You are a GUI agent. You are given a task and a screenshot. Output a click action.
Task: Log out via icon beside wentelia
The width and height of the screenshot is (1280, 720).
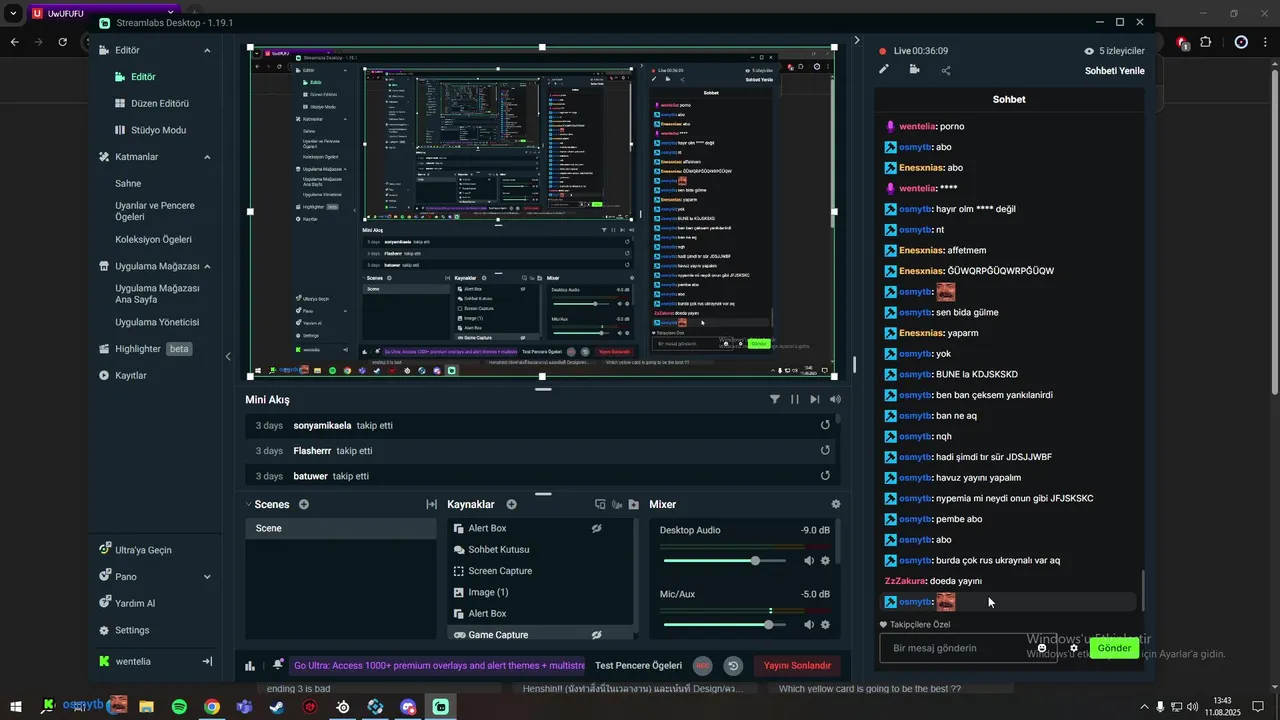[207, 661]
